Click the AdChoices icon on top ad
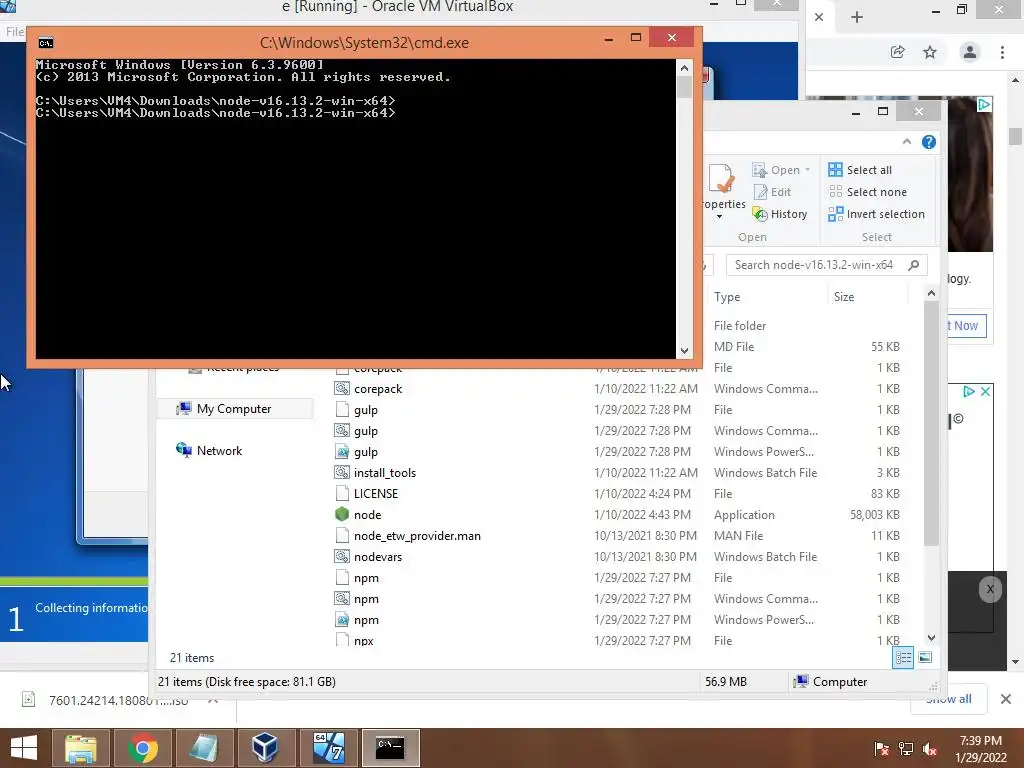The width and height of the screenshot is (1024, 768). coord(984,104)
